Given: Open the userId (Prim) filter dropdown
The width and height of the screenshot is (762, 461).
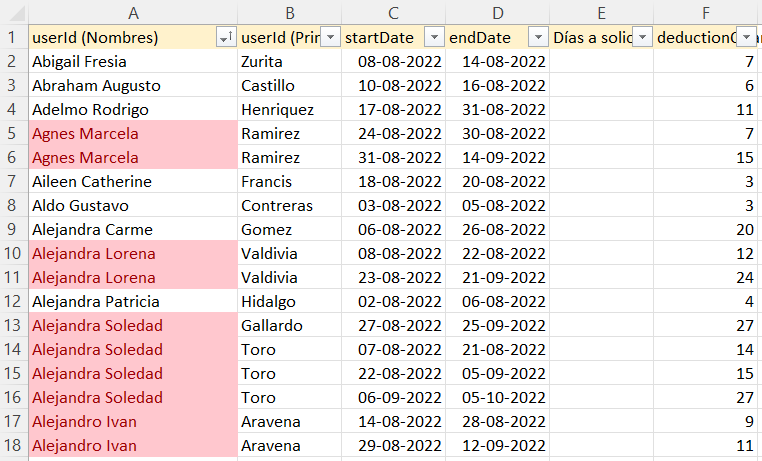Looking at the screenshot, I should [330, 37].
